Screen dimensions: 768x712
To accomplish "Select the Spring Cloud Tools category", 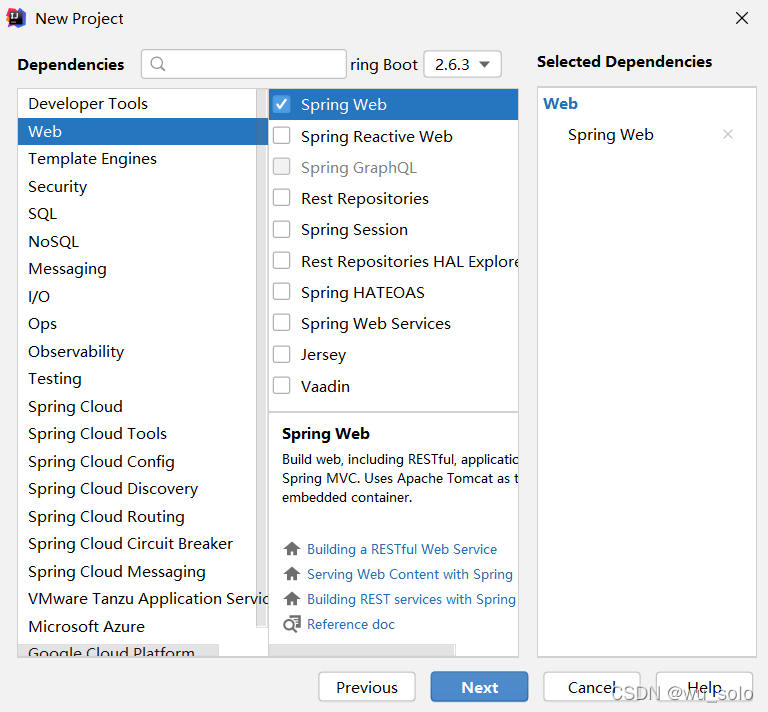I will tap(137, 434).
